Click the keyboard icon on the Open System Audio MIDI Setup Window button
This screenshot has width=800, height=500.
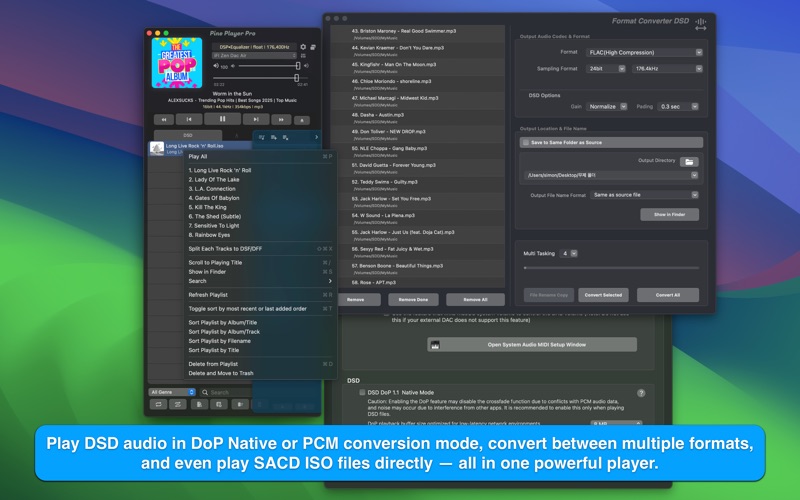tap(435, 345)
